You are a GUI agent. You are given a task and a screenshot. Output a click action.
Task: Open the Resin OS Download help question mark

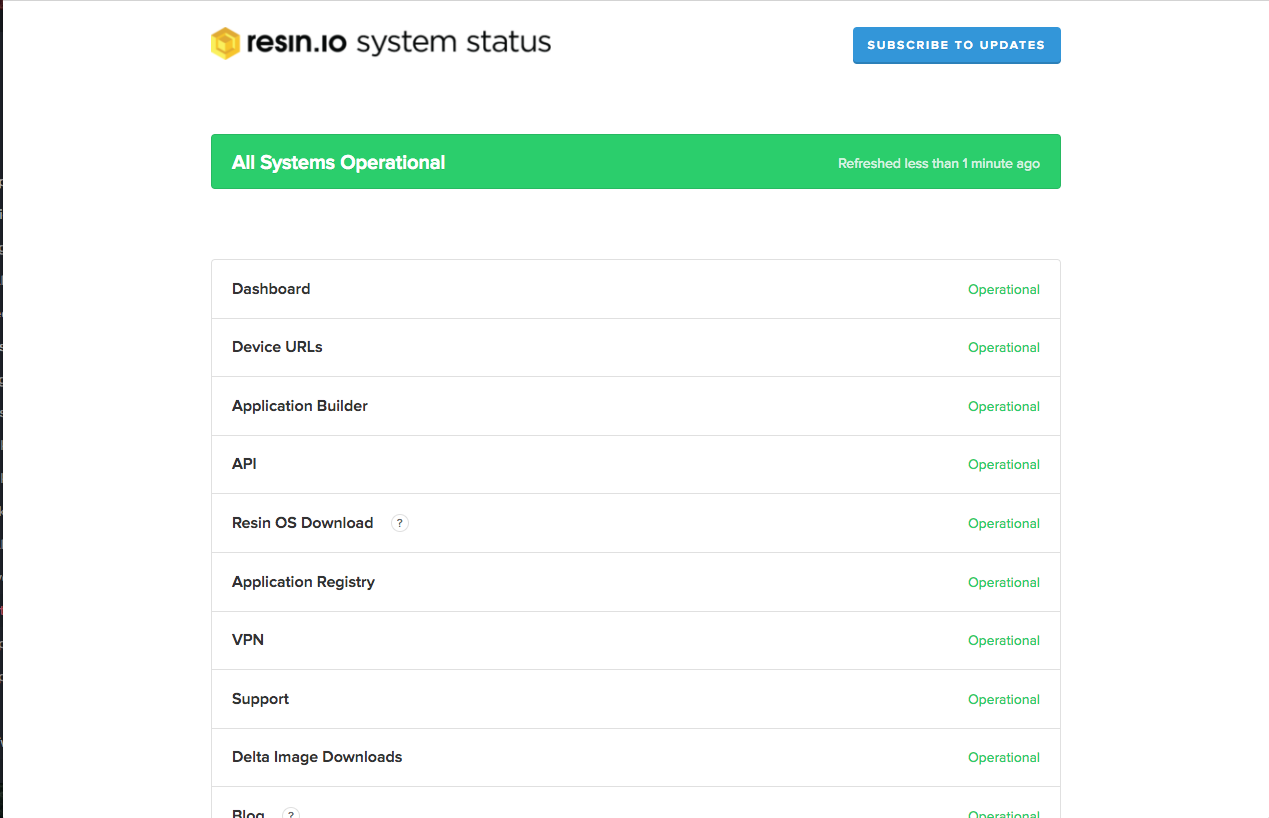[400, 523]
